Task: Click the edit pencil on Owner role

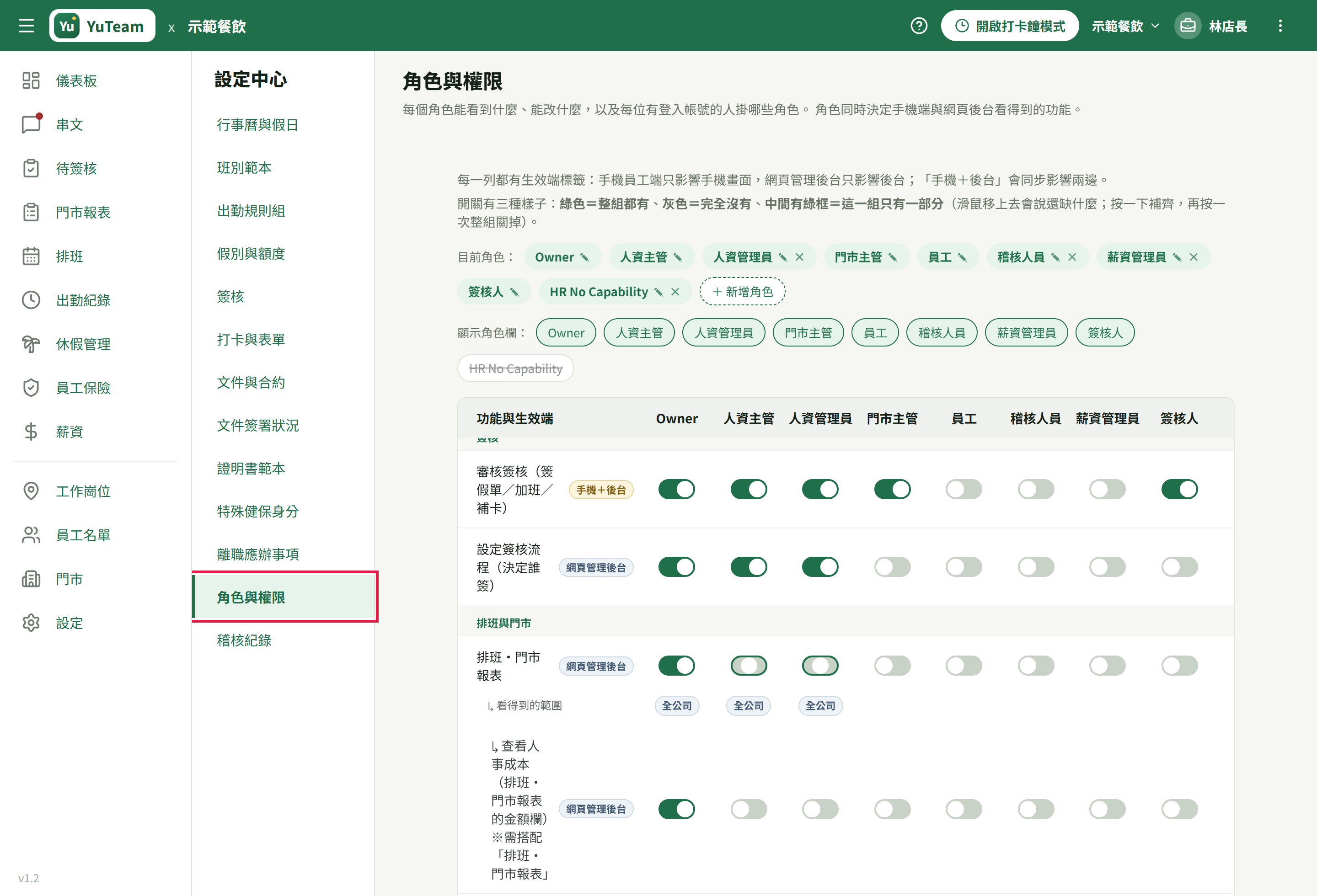Action: 584,257
